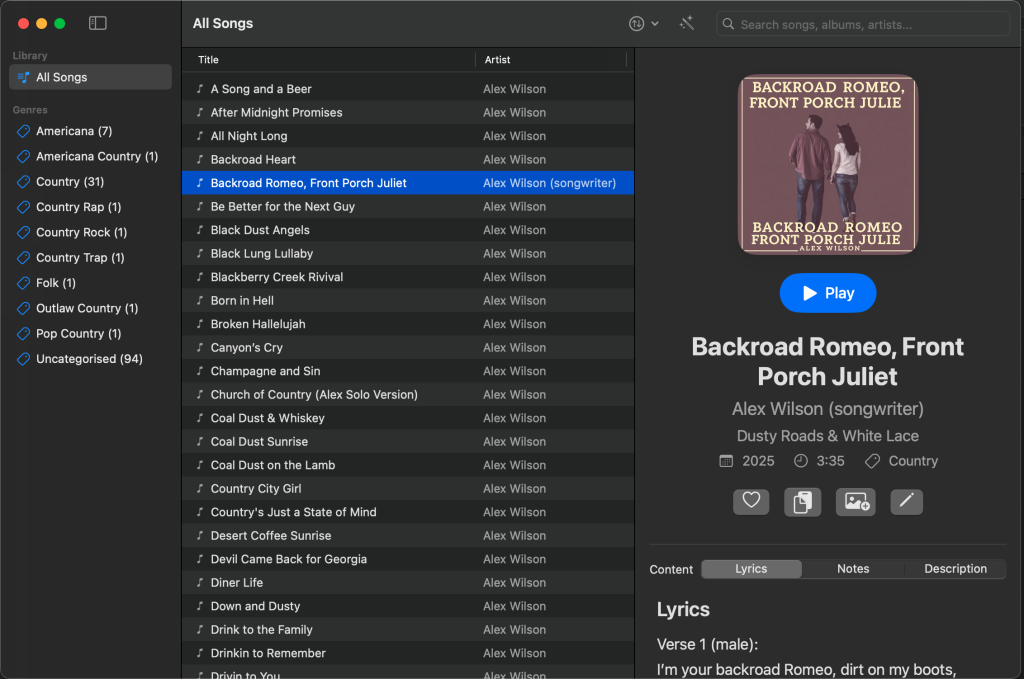Viewport: 1024px width, 679px height.
Task: Copy song info with clipboard icon
Action: 802,502
